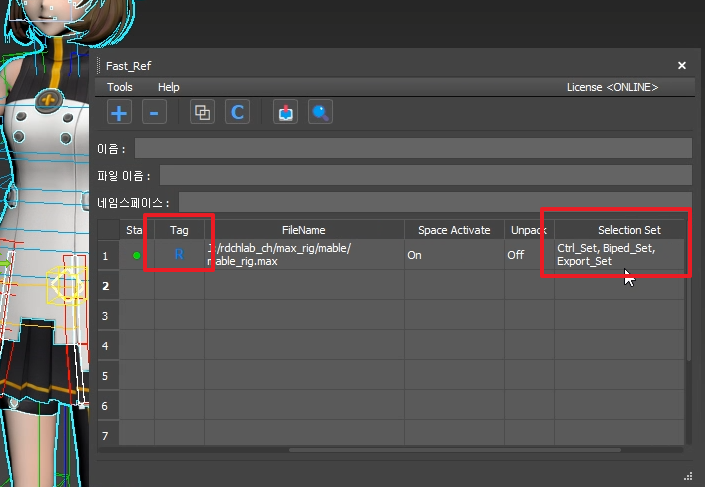Toggle the Space Activate On cell
Viewport: 705px width, 487px height.
[454, 255]
